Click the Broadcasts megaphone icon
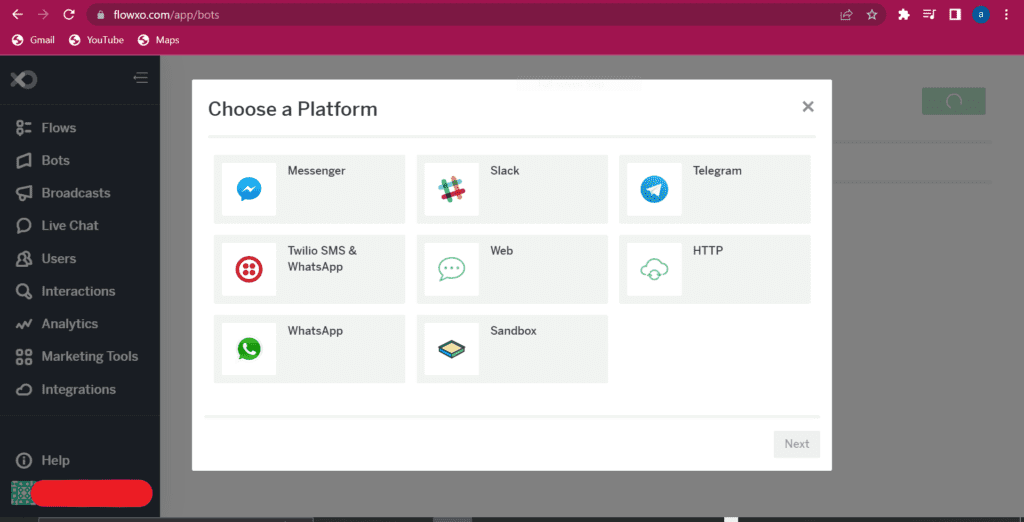Viewport: 1024px width, 522px height. click(x=24, y=193)
